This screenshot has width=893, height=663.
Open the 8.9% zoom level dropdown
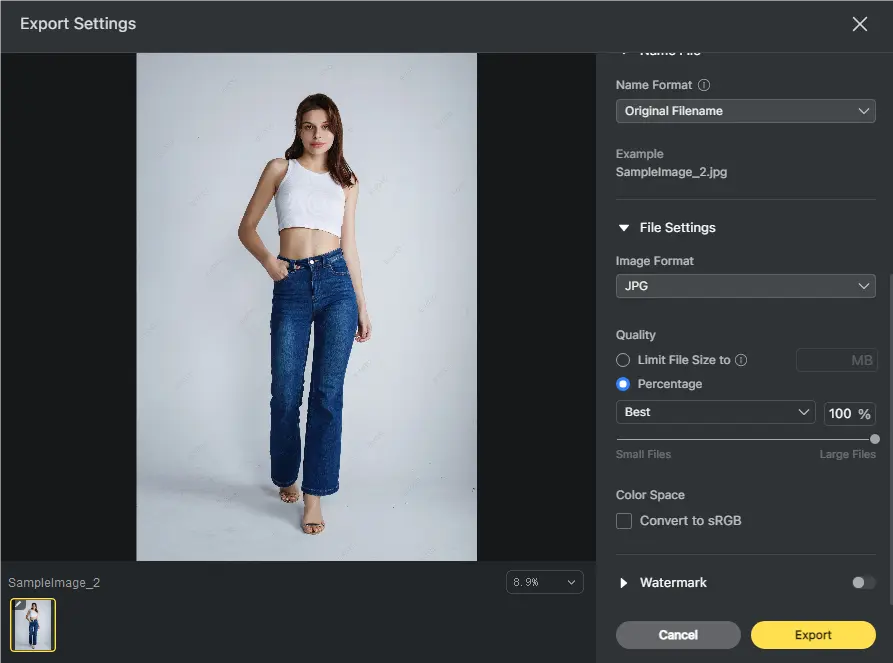coord(544,582)
